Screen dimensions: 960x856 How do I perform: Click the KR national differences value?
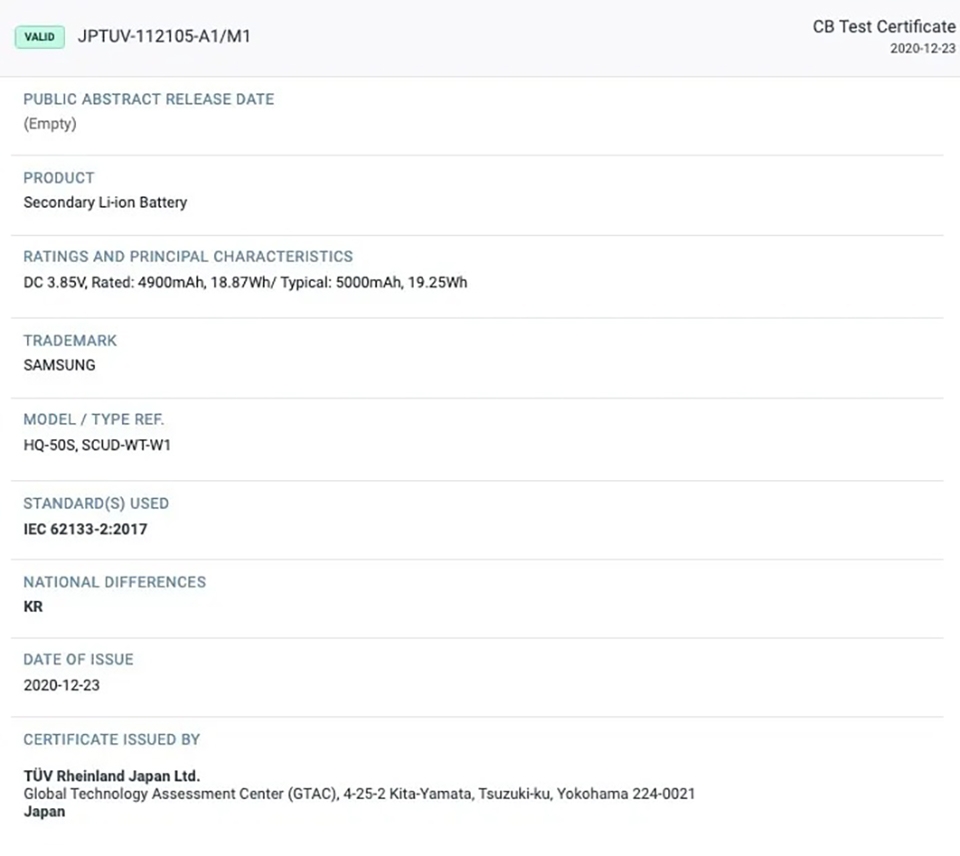[33, 607]
